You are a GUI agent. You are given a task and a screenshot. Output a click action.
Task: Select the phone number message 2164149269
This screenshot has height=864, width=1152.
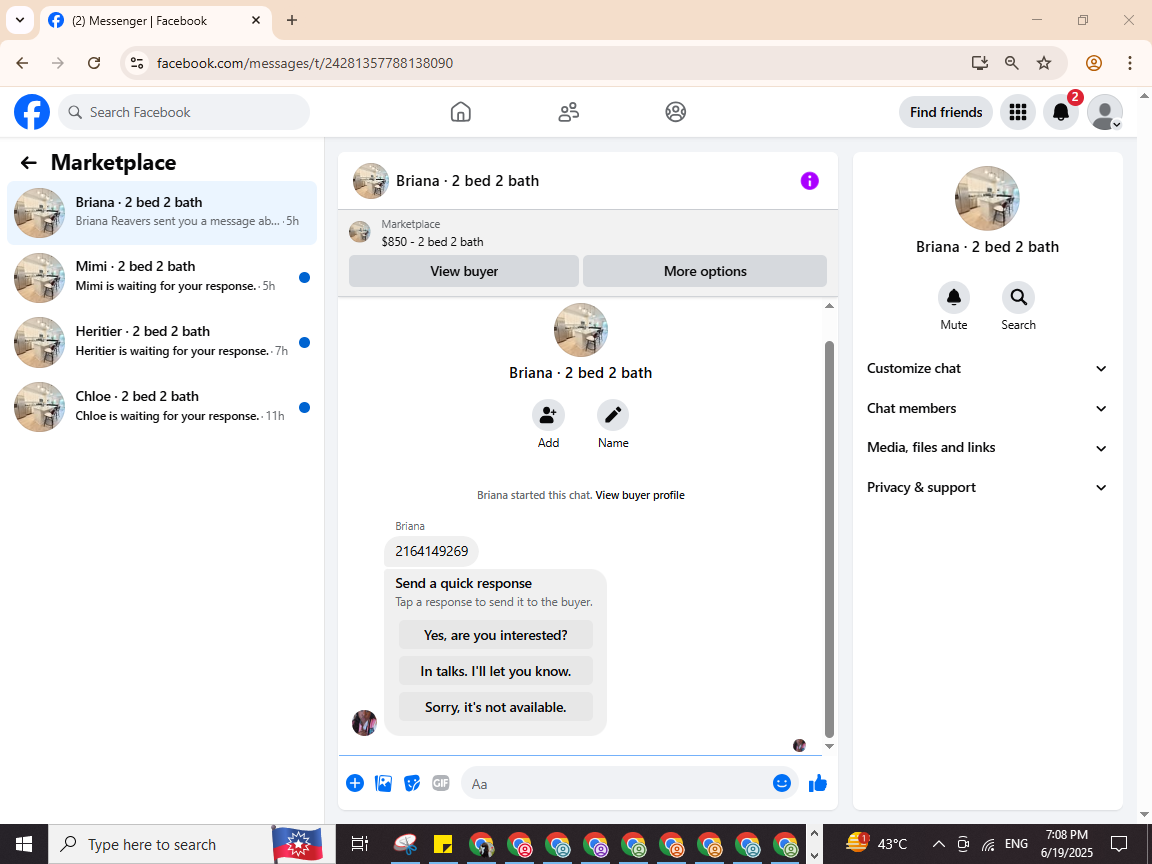[431, 552]
